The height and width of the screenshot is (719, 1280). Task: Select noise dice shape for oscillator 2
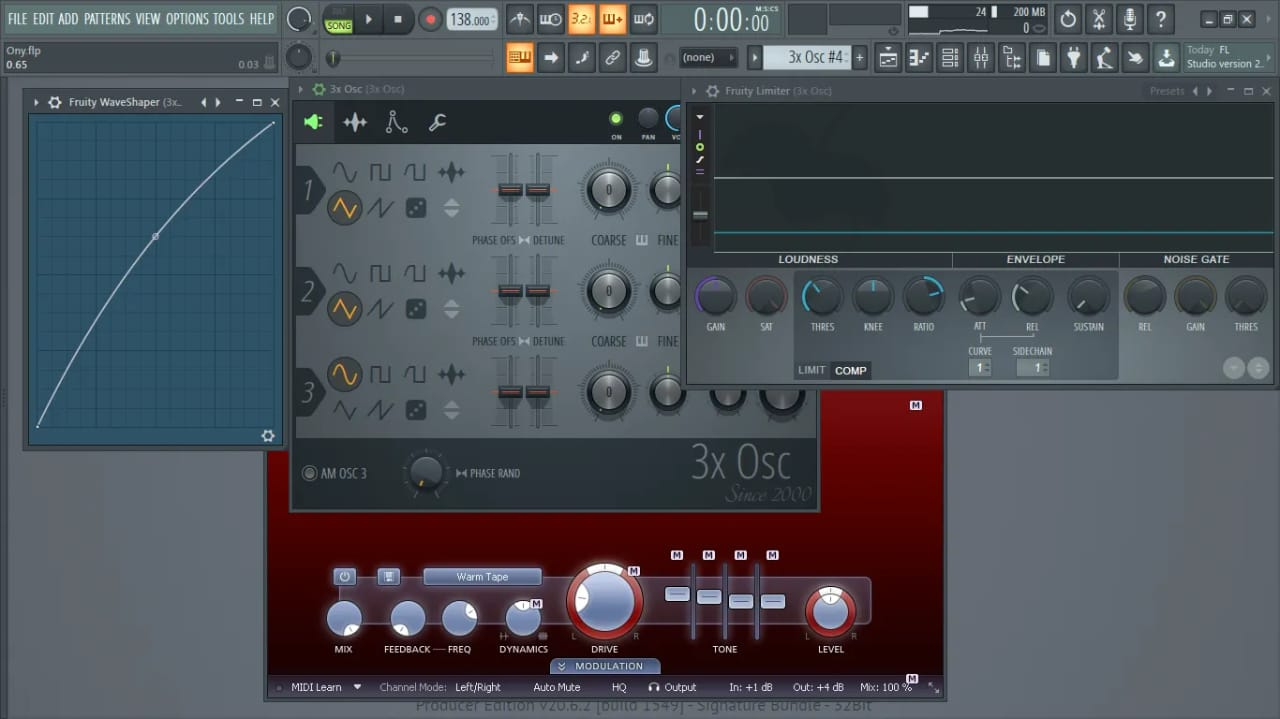pos(415,310)
